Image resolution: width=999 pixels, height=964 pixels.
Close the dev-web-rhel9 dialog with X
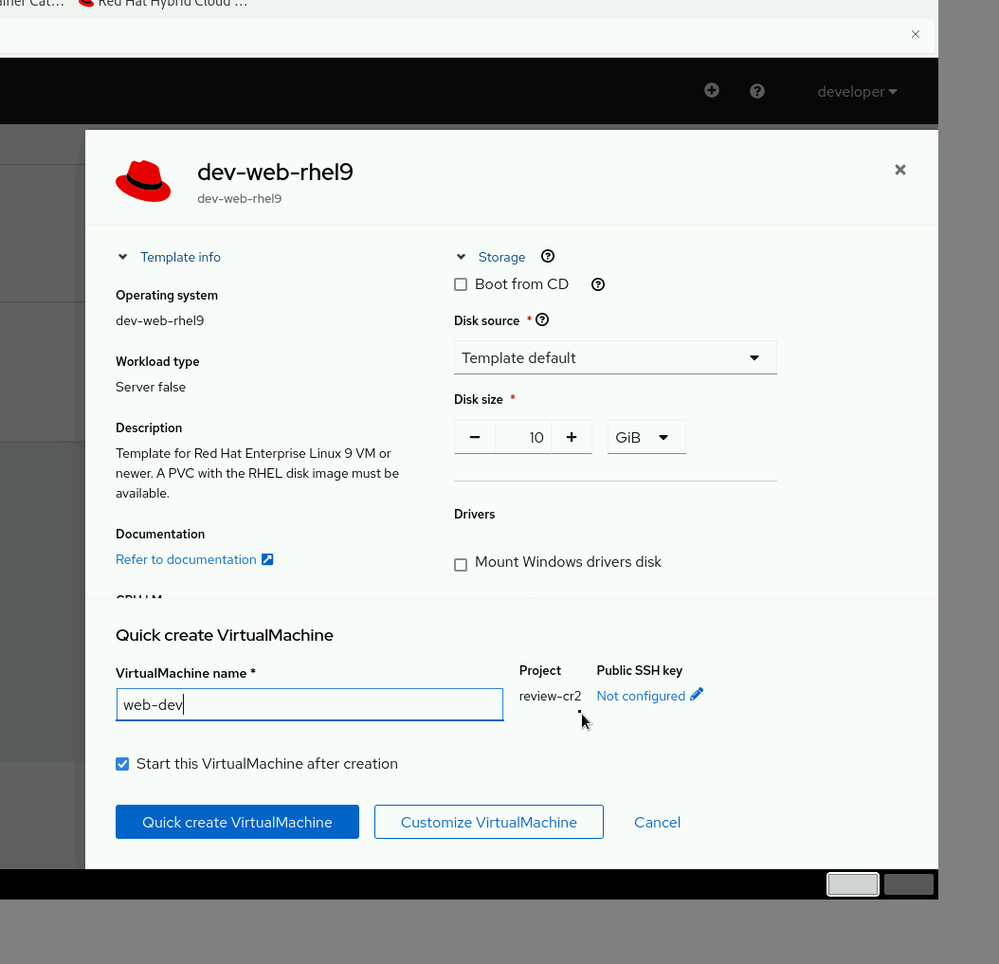coord(900,170)
